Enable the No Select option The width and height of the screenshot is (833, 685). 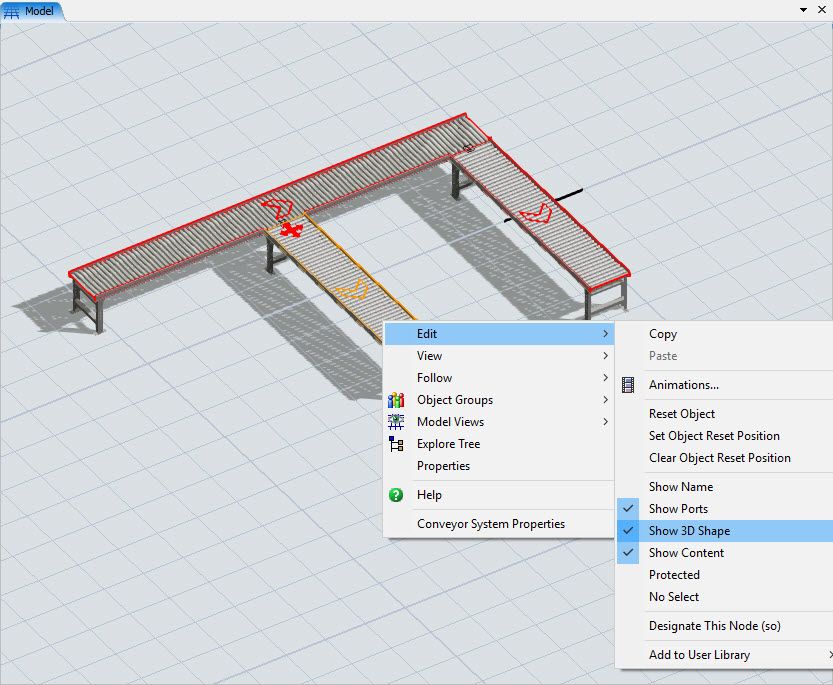point(725,597)
